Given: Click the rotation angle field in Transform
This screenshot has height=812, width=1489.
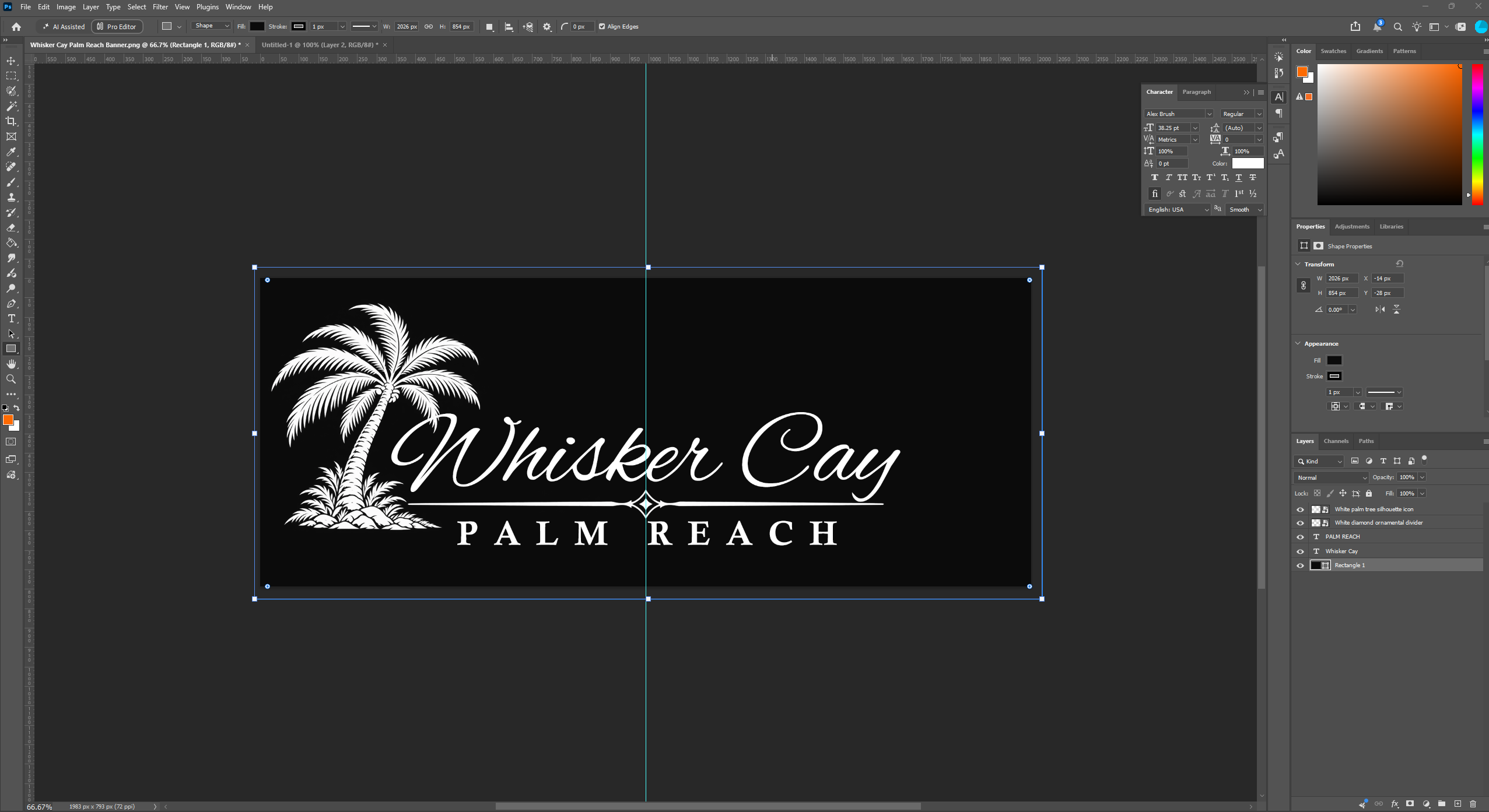Looking at the screenshot, I should (x=1336, y=310).
